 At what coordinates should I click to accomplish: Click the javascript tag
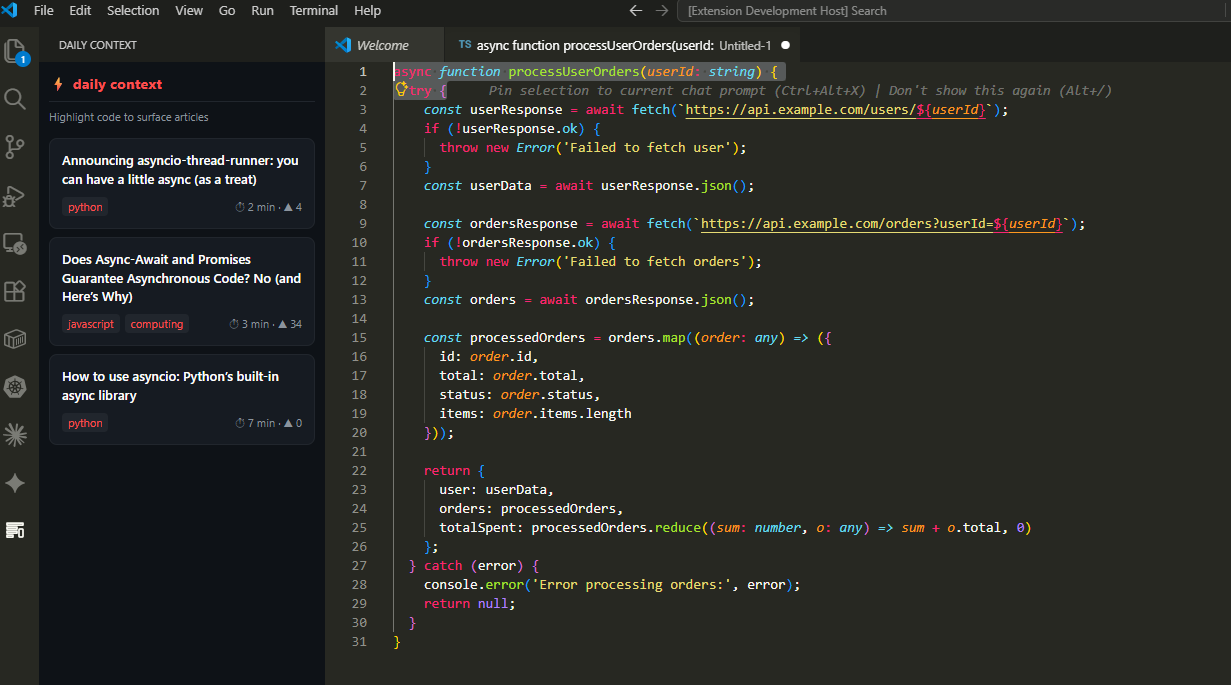(x=91, y=324)
